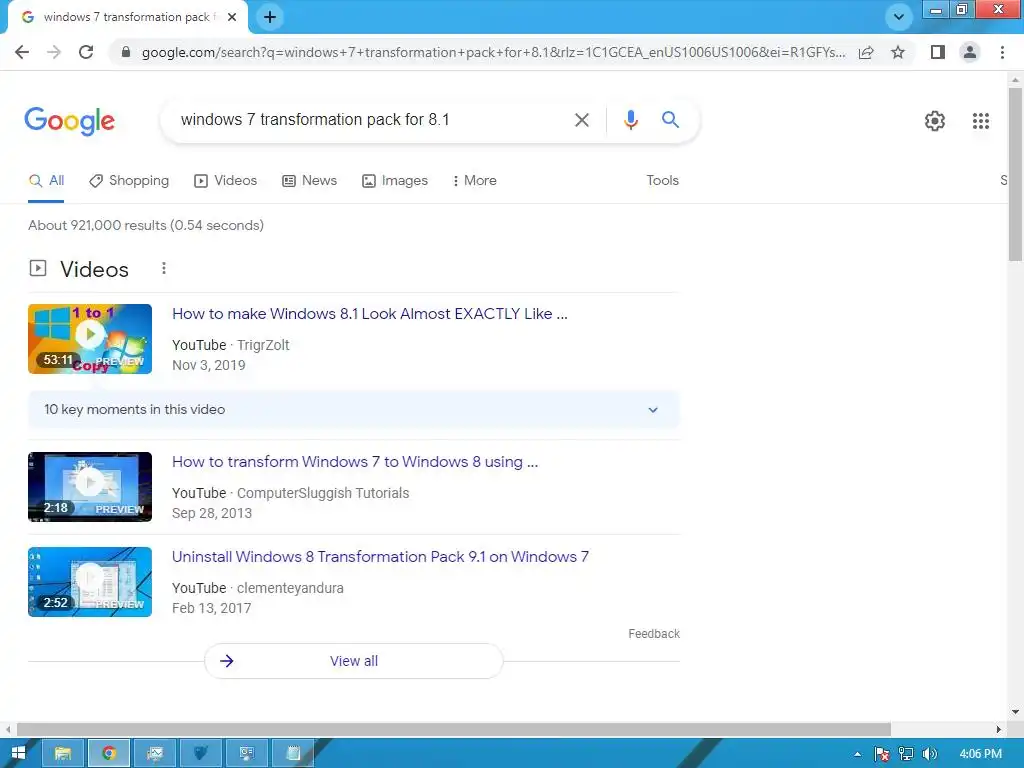Click horizontal scrollbar right arrow

point(999,729)
